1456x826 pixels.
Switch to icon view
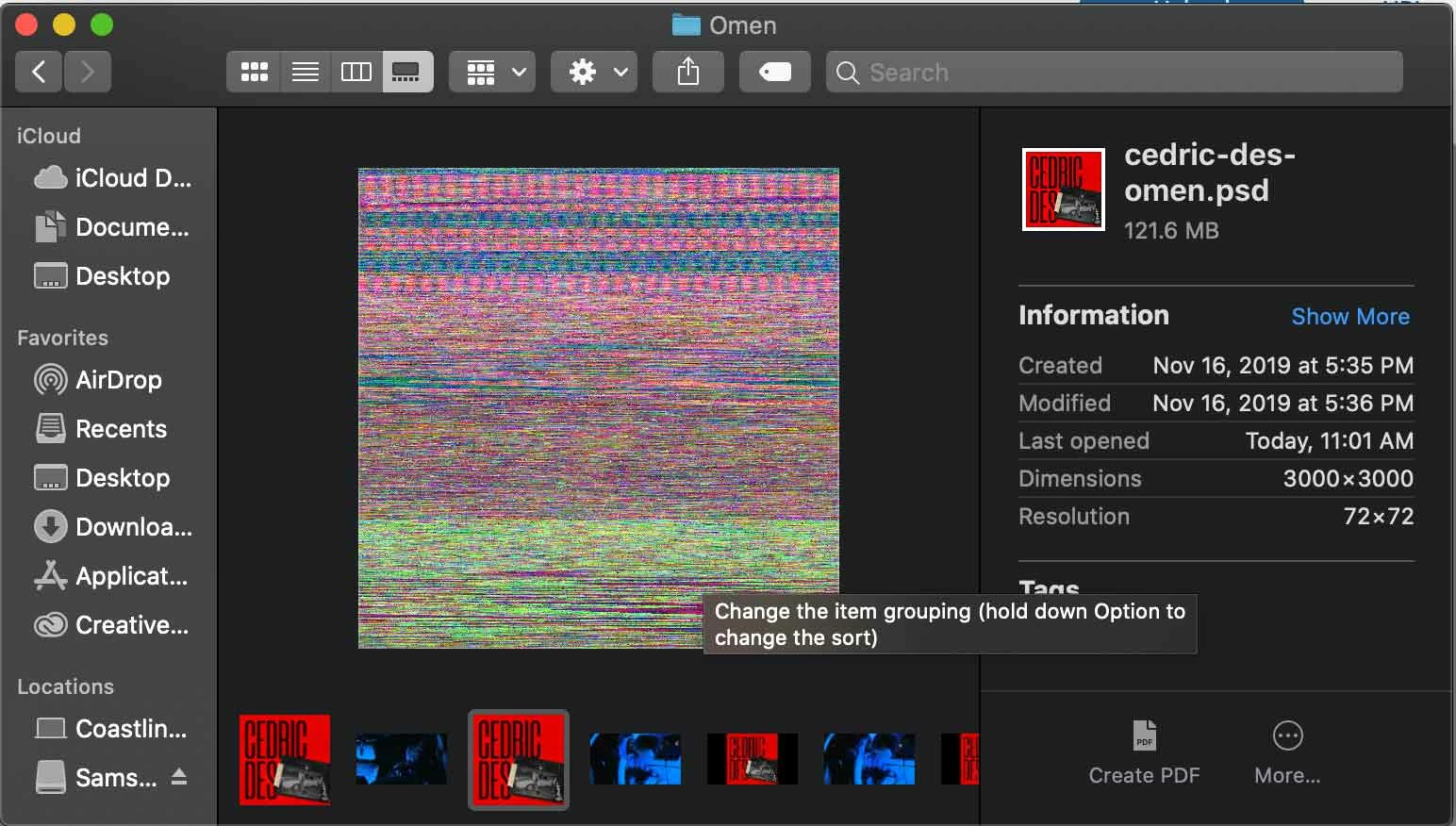254,72
